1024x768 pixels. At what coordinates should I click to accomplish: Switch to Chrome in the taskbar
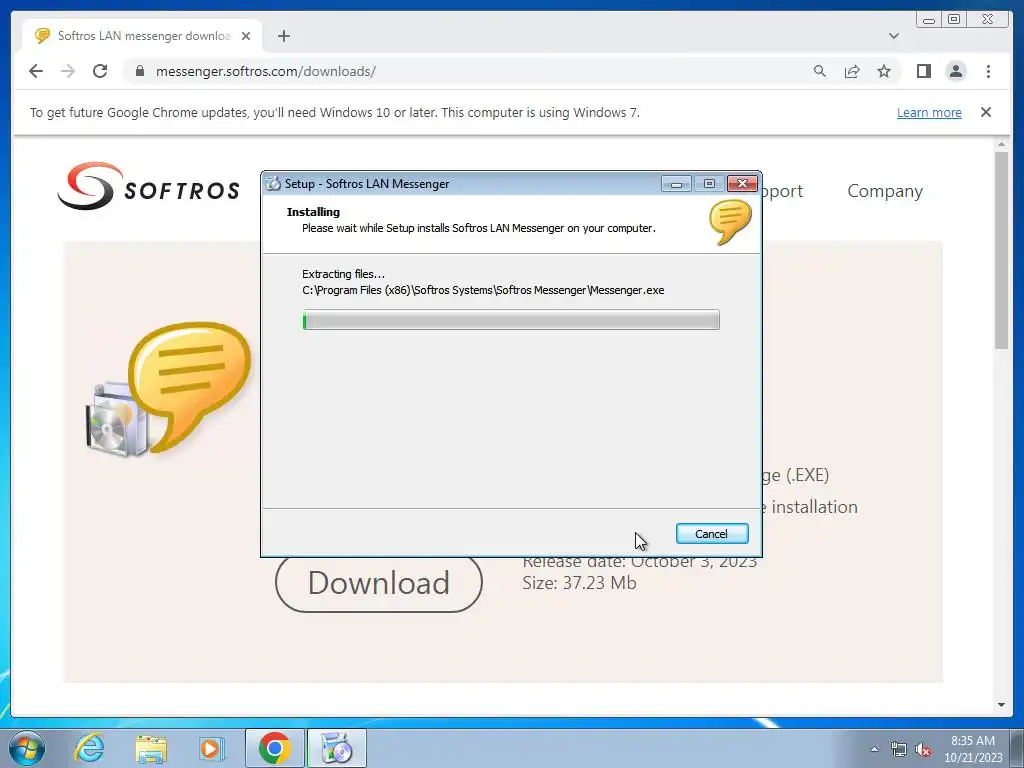click(274, 748)
